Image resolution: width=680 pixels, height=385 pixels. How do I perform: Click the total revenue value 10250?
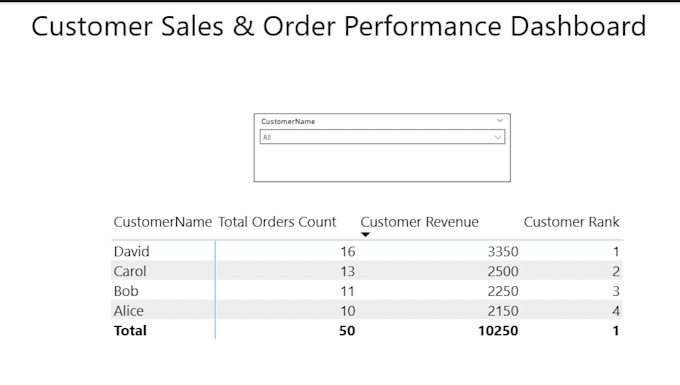498,330
